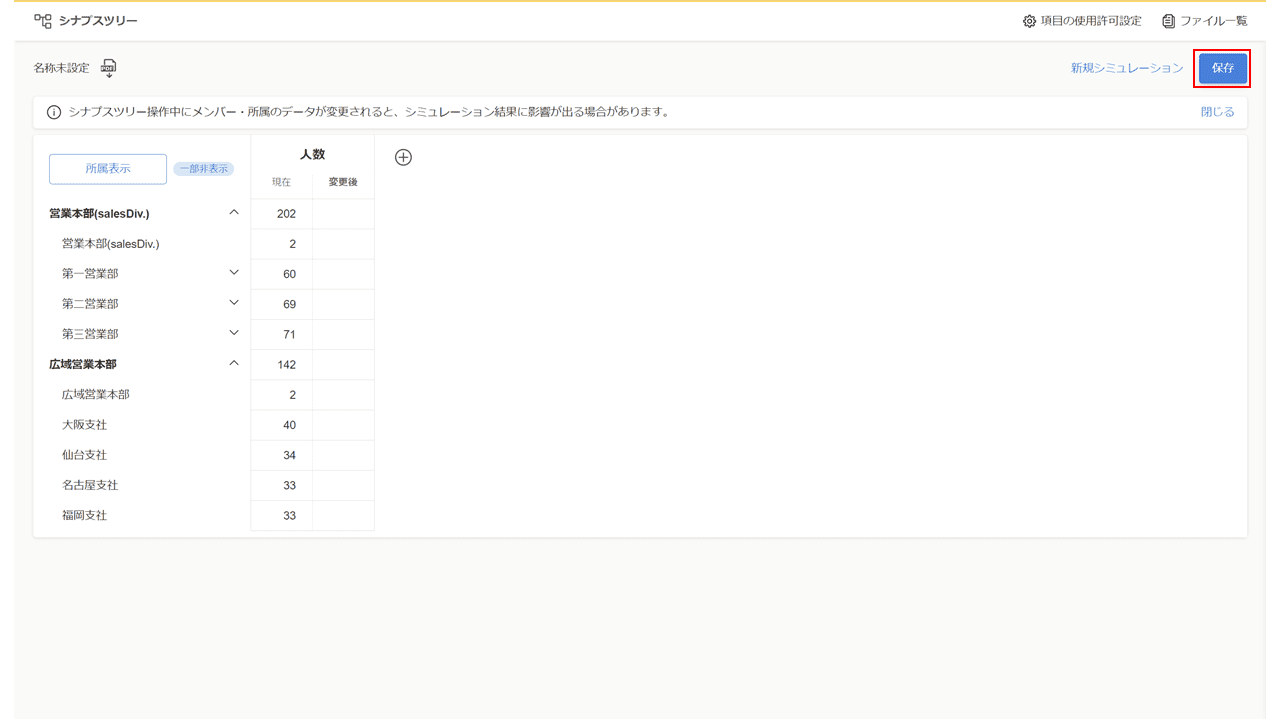Click 変更後 cell for 名古屋支社
The image size is (1280, 720).
tap(343, 485)
